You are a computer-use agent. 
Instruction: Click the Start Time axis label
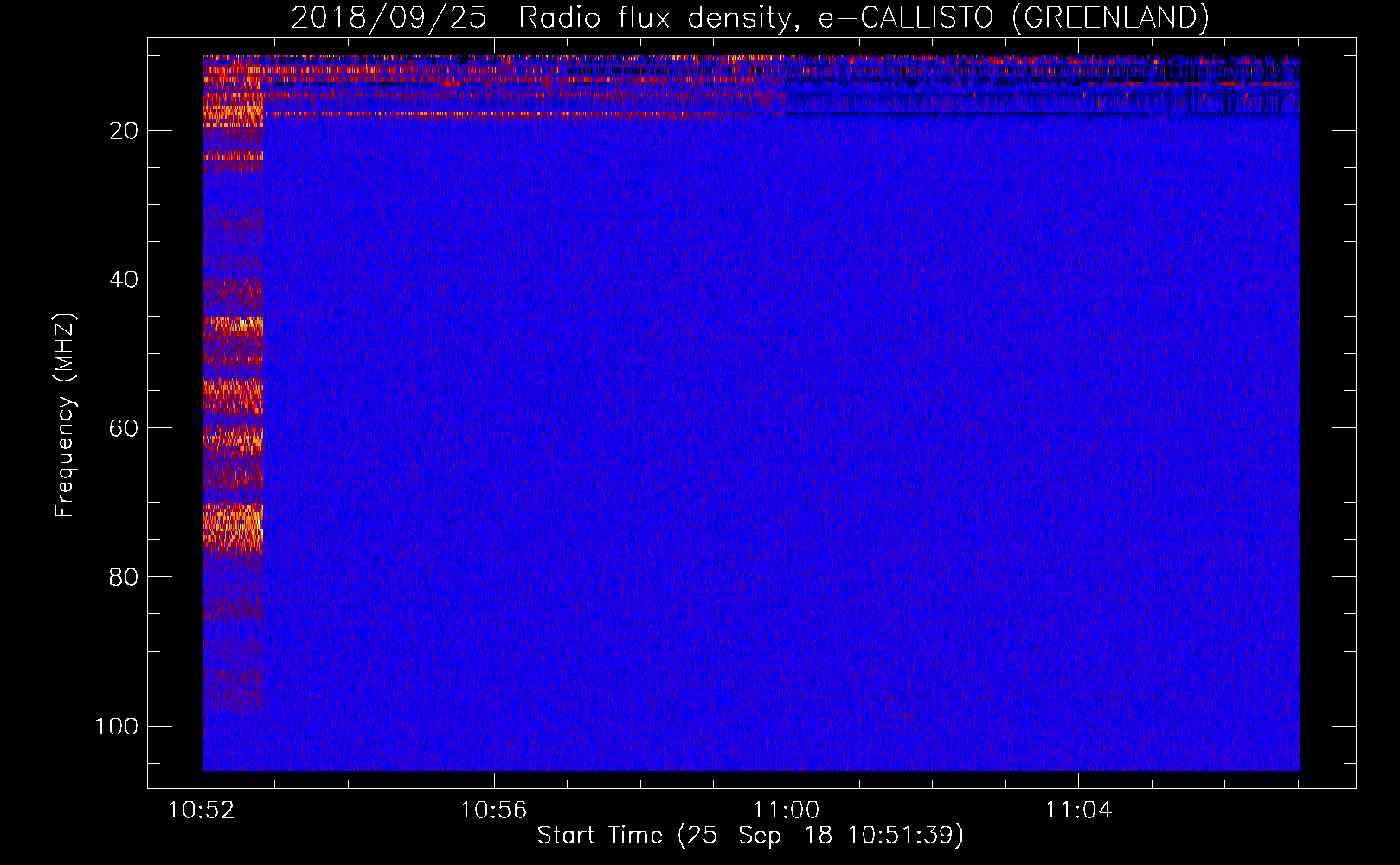(x=750, y=835)
